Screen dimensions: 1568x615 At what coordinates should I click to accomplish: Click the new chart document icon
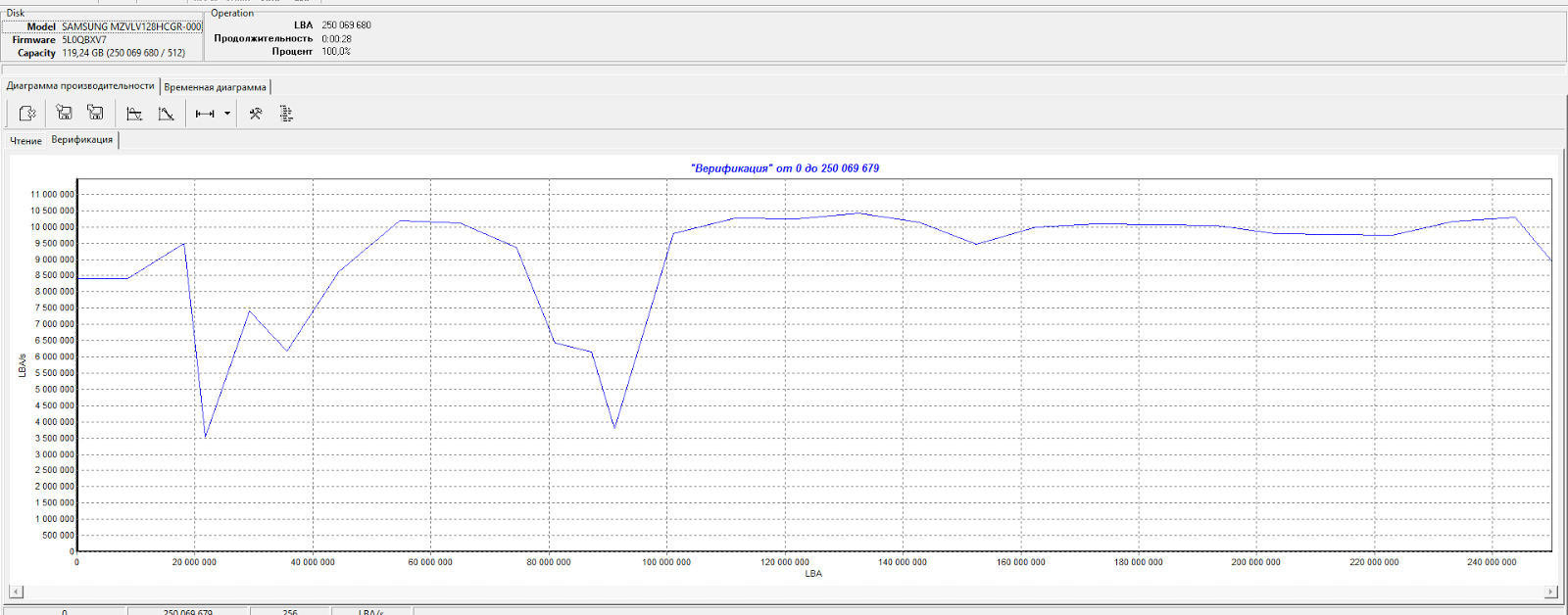[x=27, y=114]
